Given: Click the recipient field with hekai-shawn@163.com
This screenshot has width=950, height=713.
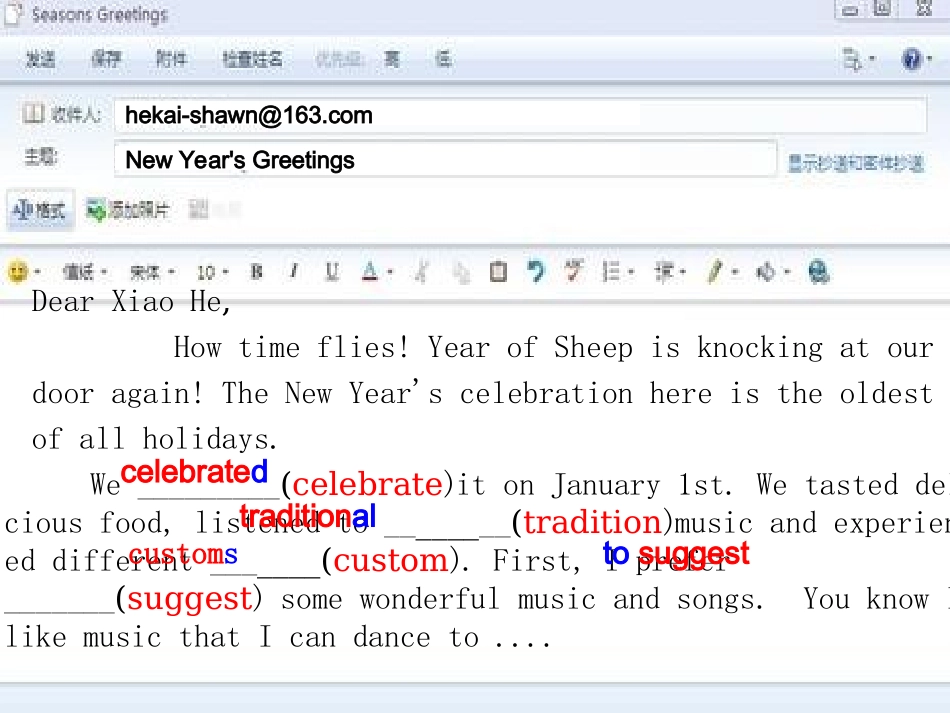Looking at the screenshot, I should coord(520,115).
